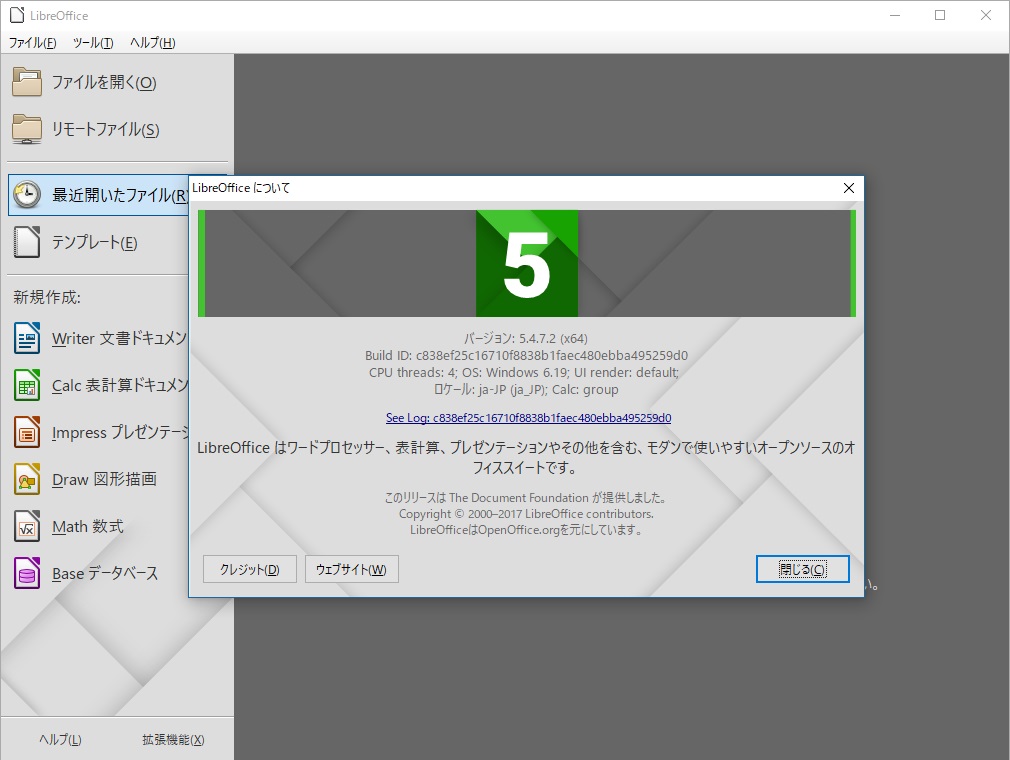Open the See Log build link
This screenshot has width=1010, height=760.
(528, 417)
